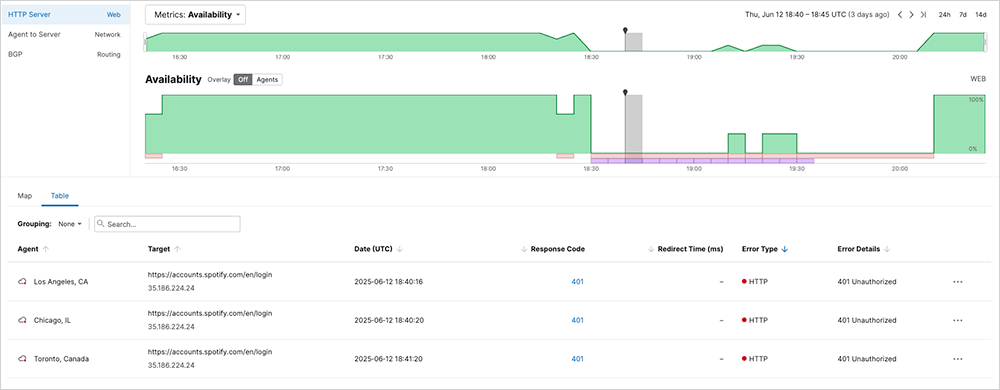Sort by Redirect Time (ms) column
The height and width of the screenshot is (390, 1000).
(686, 249)
